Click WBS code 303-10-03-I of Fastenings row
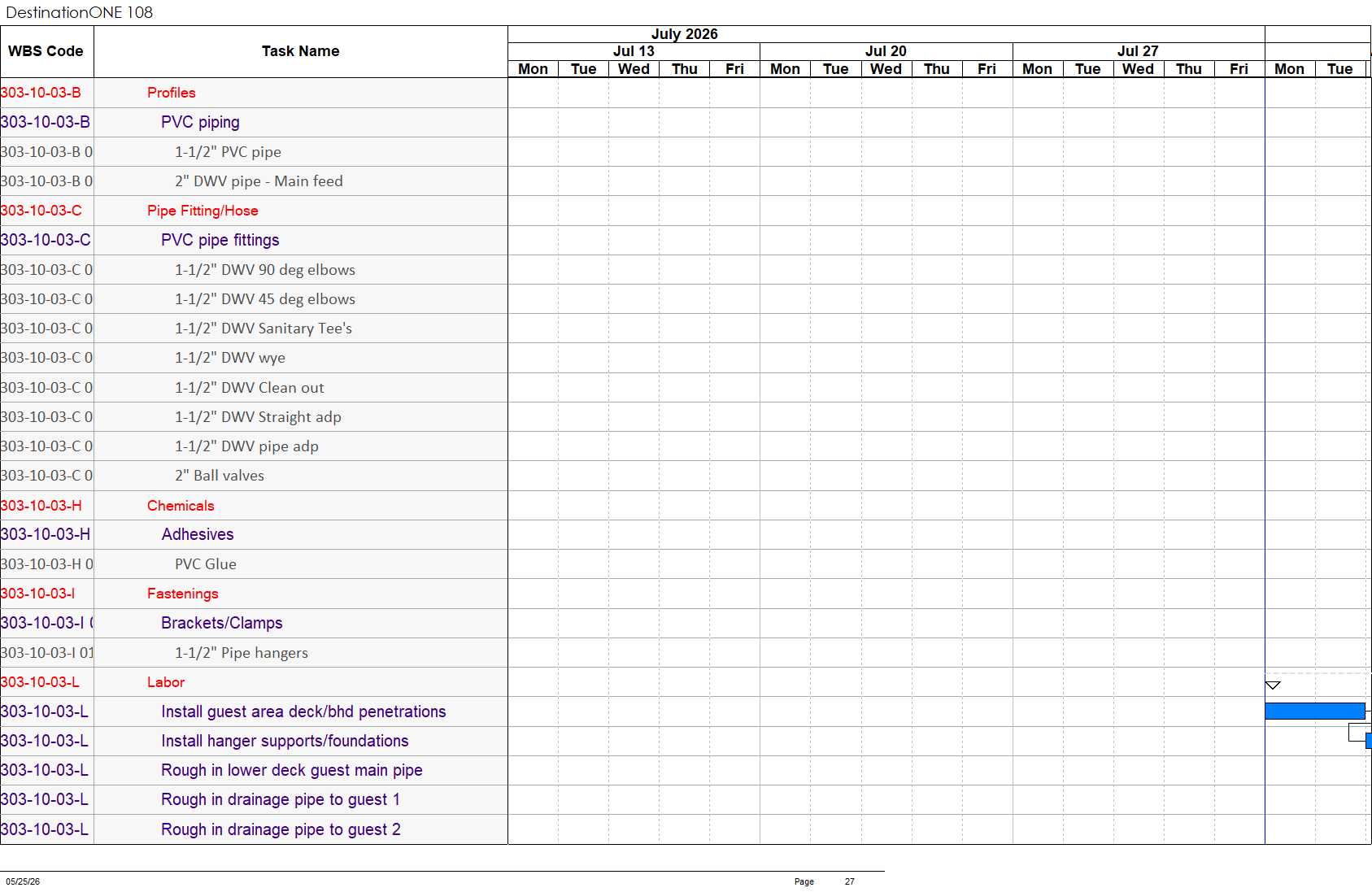Screen dimensions: 1372x892 (38, 594)
